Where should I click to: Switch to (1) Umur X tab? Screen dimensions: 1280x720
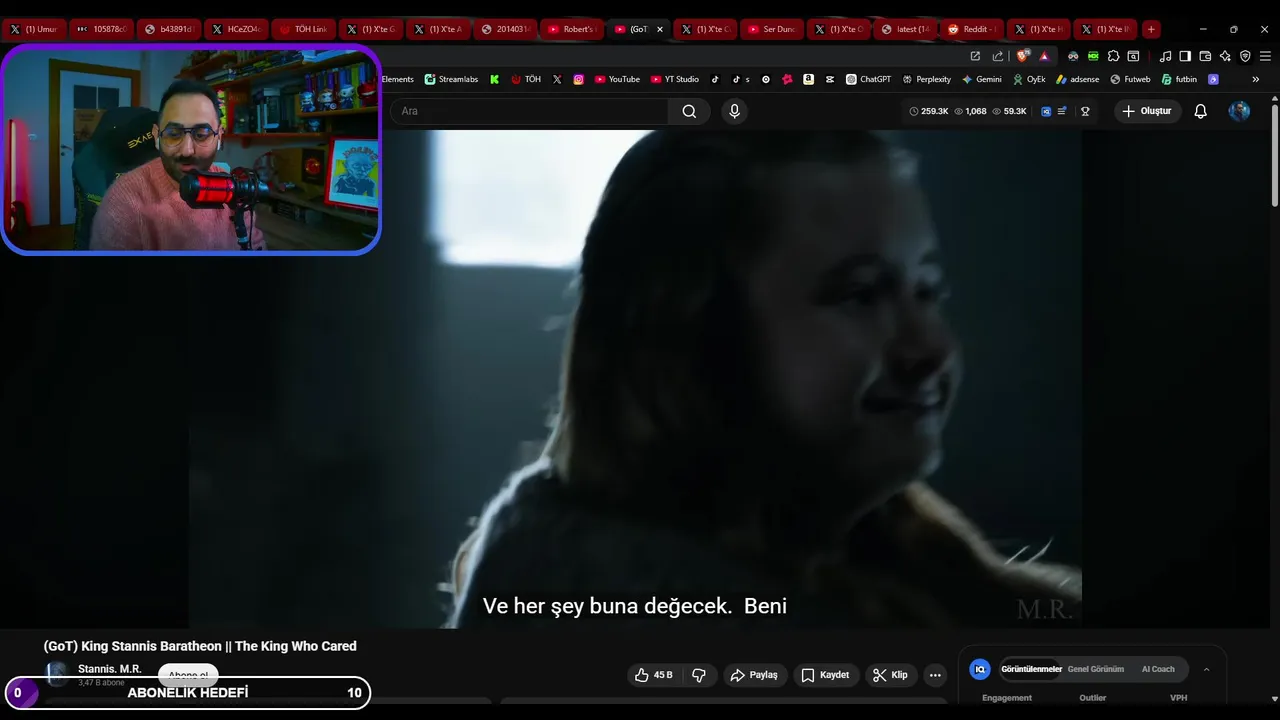[x=35, y=29]
